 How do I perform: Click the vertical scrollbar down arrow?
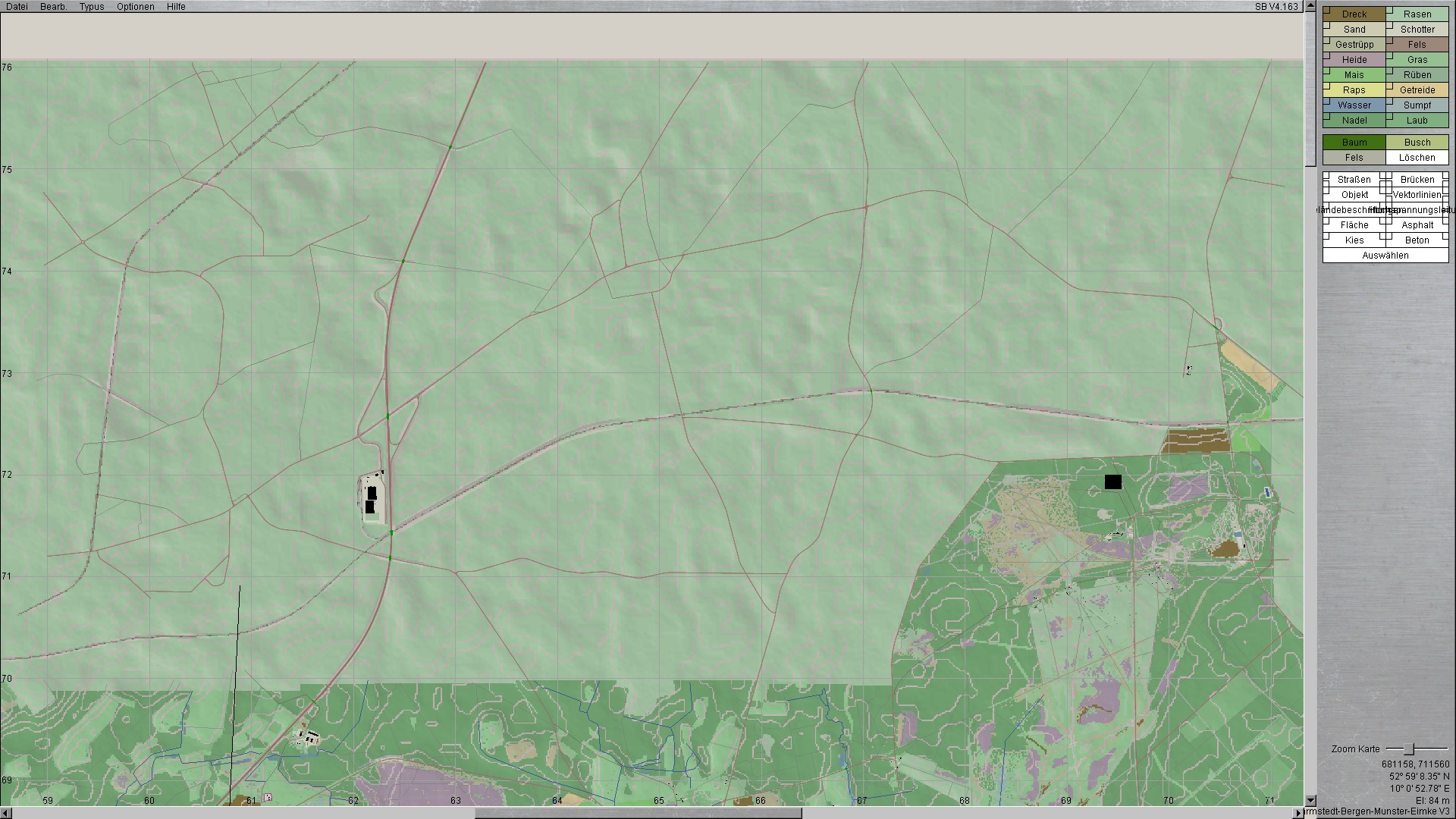[x=1310, y=801]
